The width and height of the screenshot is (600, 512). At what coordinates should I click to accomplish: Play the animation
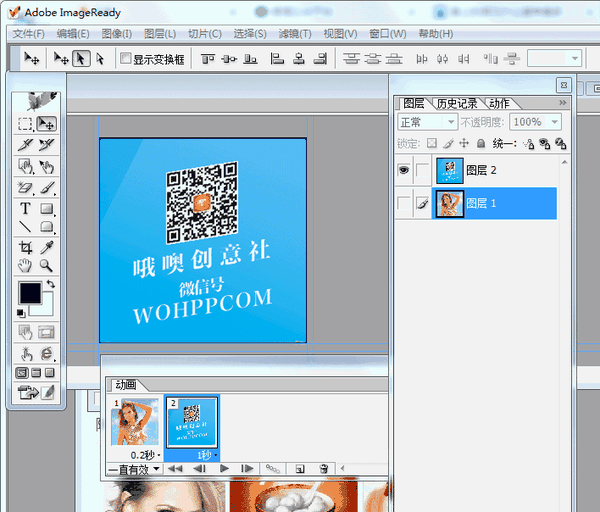click(x=224, y=468)
